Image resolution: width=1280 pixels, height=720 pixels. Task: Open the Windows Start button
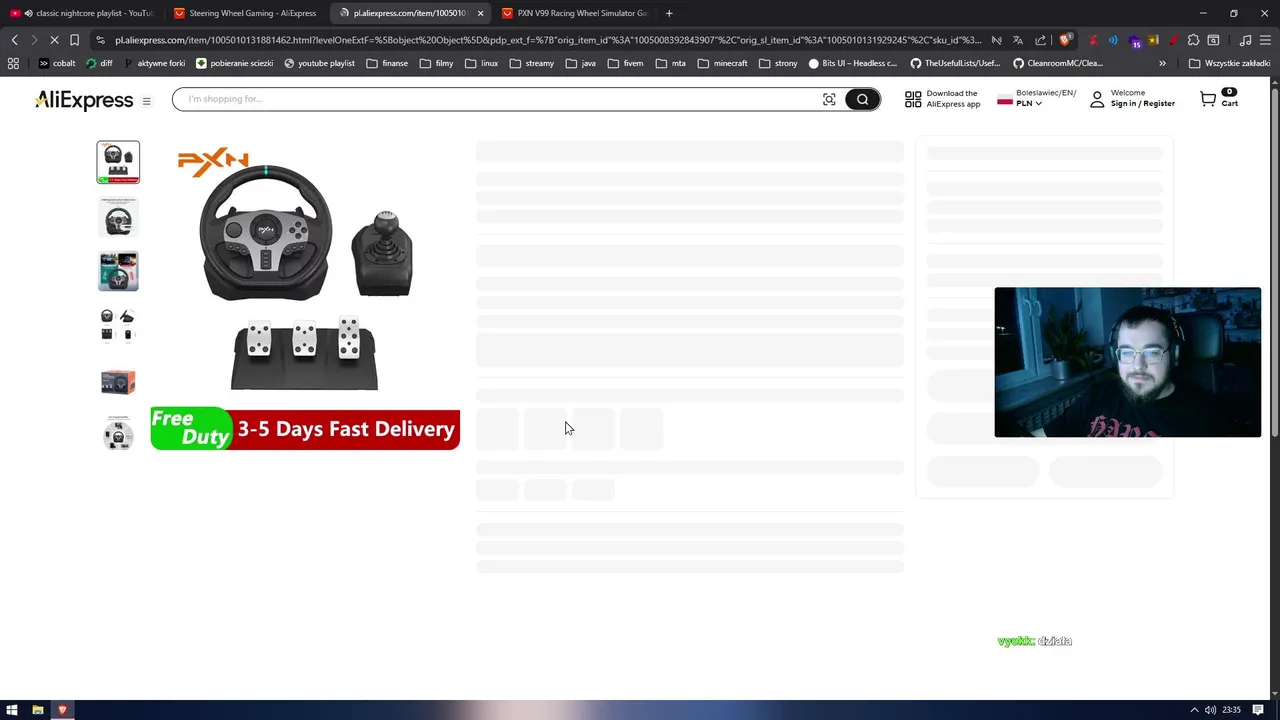(x=12, y=710)
